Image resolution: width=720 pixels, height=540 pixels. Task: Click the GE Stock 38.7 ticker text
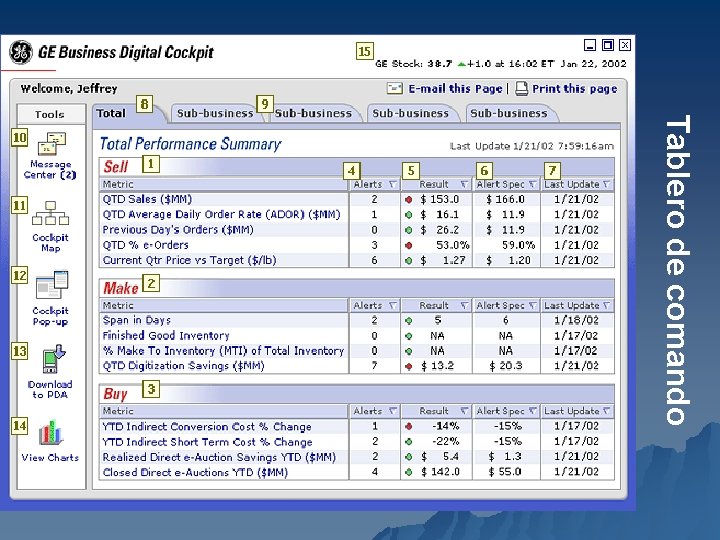413,64
